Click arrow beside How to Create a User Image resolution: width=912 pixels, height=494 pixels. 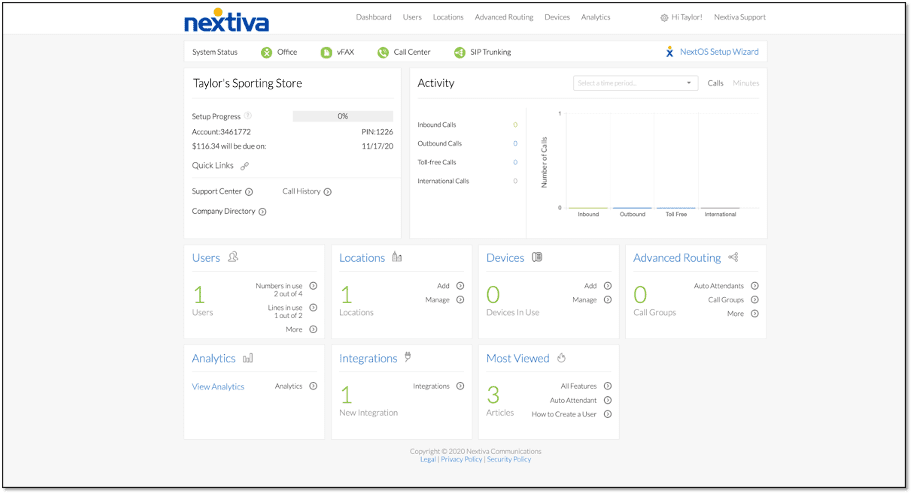[x=608, y=414]
